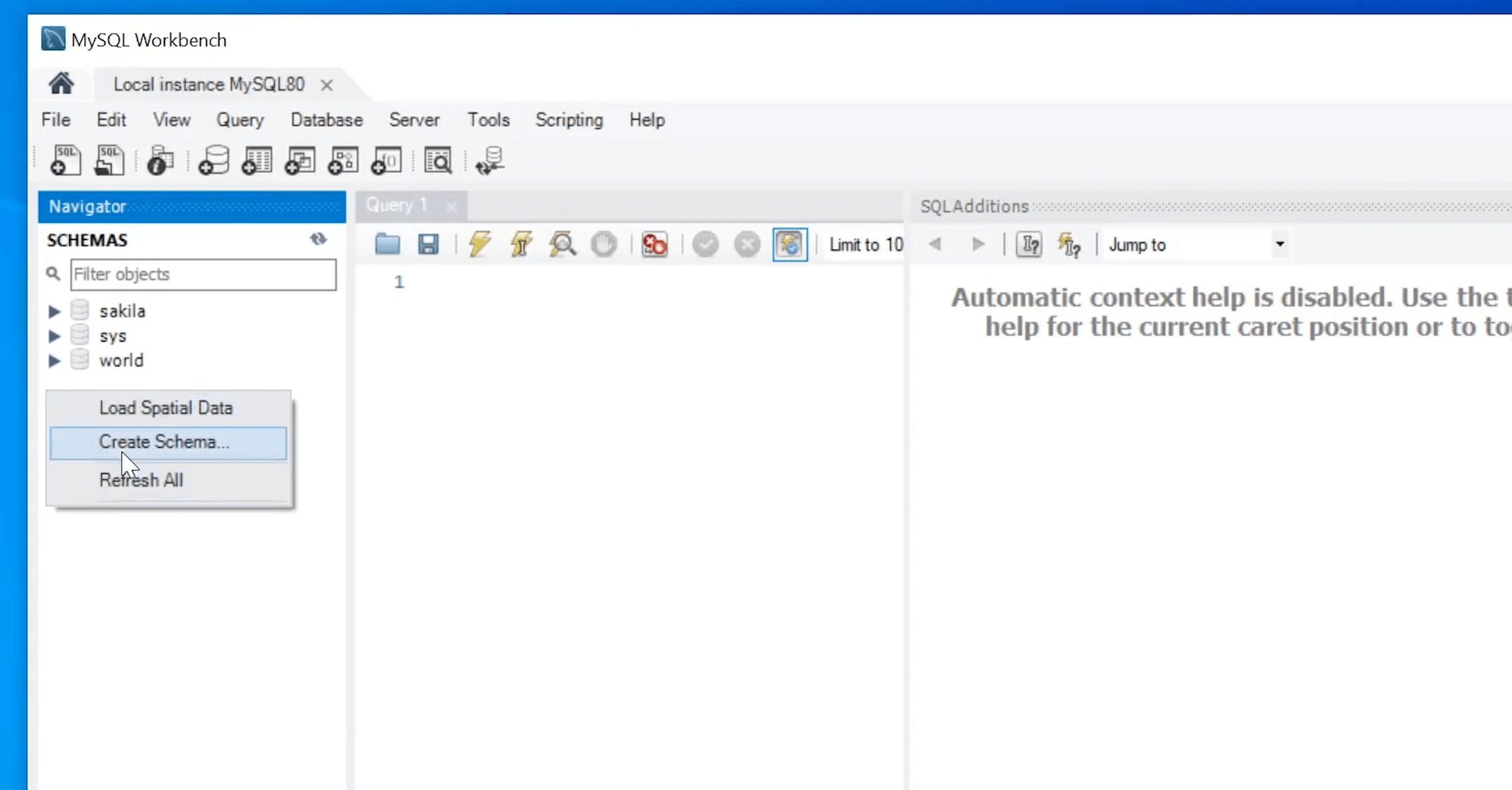This screenshot has height=790, width=1512.
Task: Expand the sakila schema
Action: (x=54, y=311)
